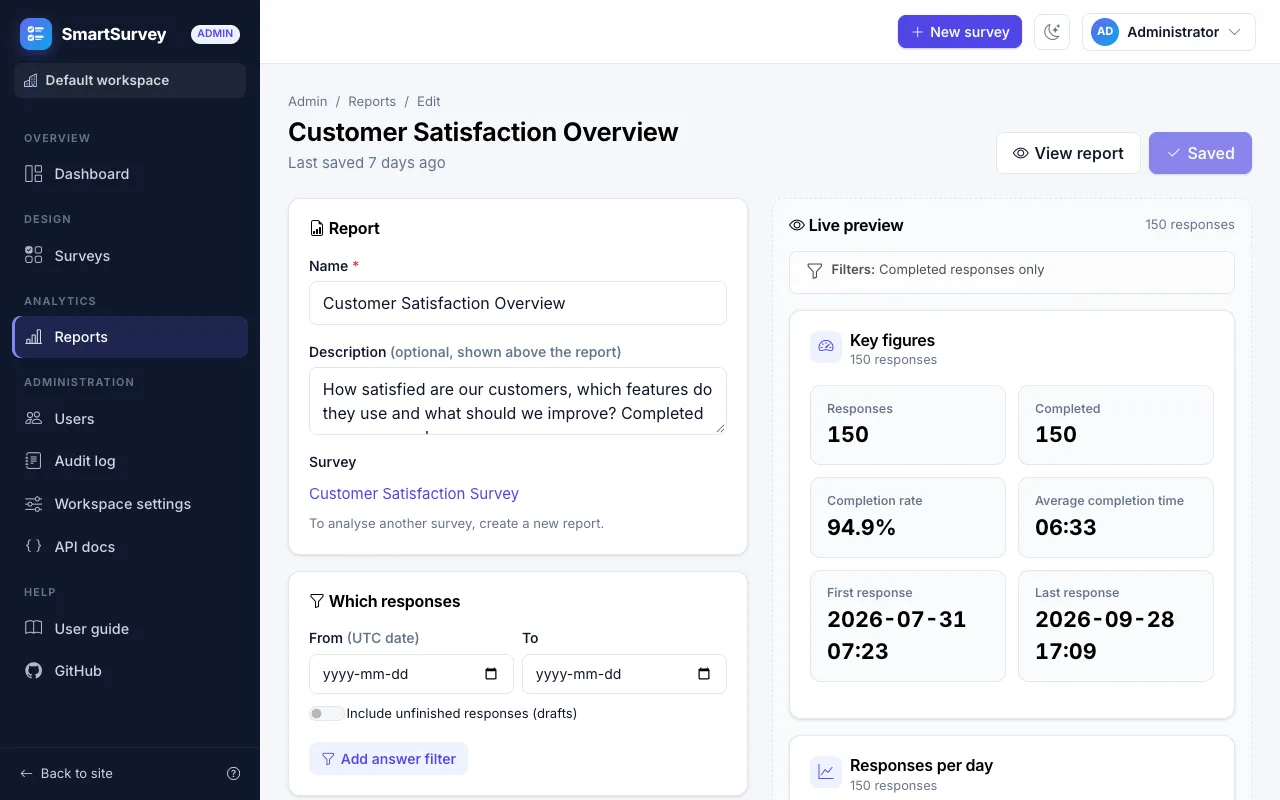Click the Default workspace building icon
This screenshot has width=1280, height=800.
click(x=31, y=81)
